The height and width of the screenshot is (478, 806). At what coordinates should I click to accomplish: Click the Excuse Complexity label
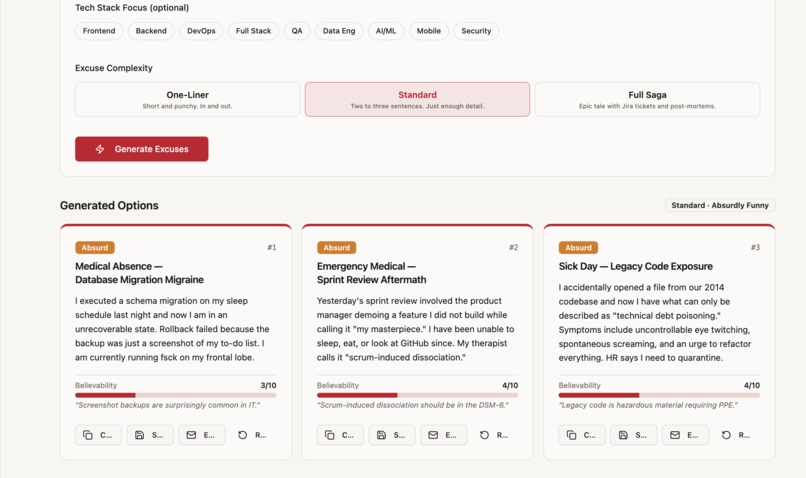point(114,68)
